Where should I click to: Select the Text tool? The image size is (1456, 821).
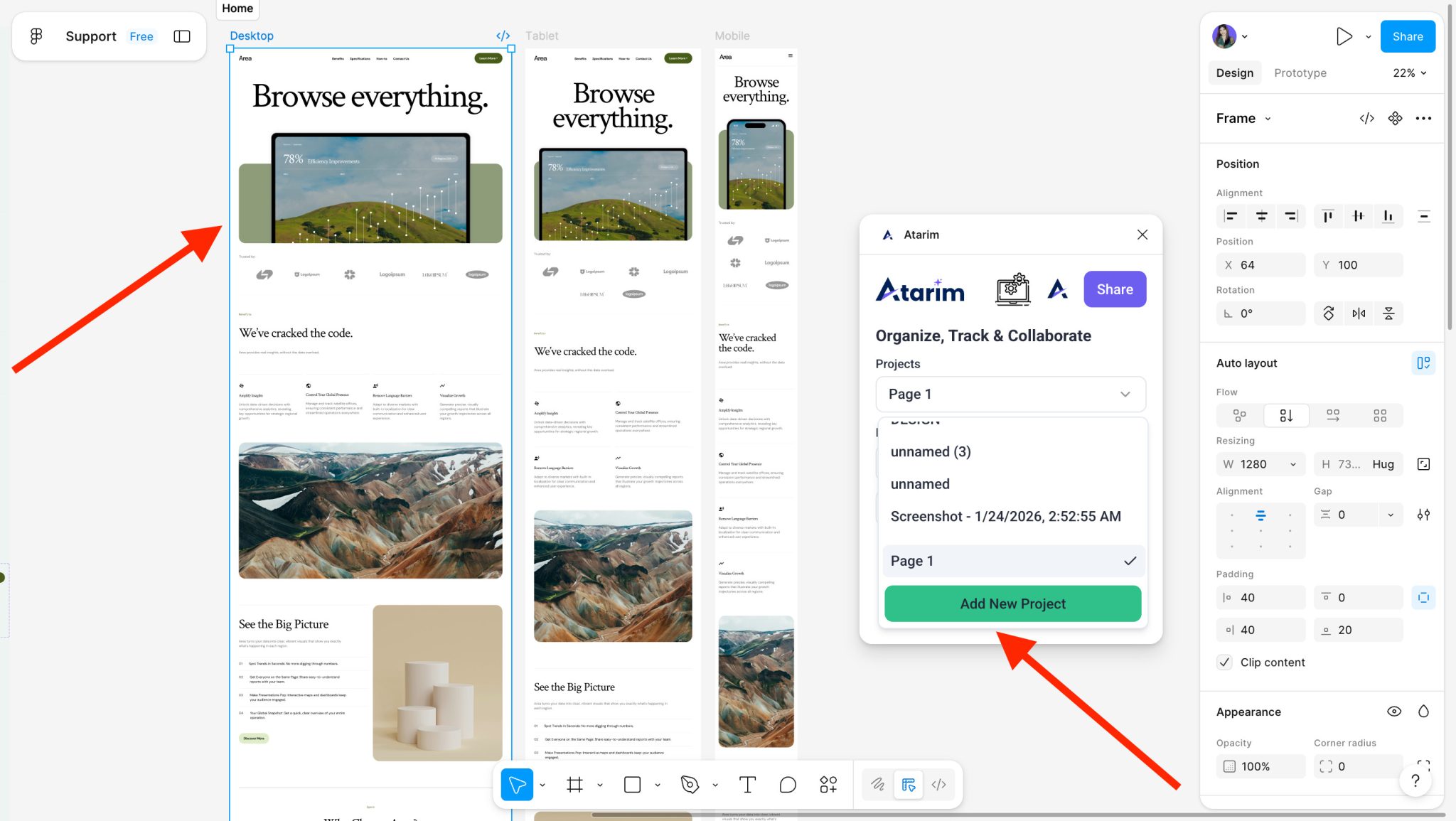(x=746, y=785)
